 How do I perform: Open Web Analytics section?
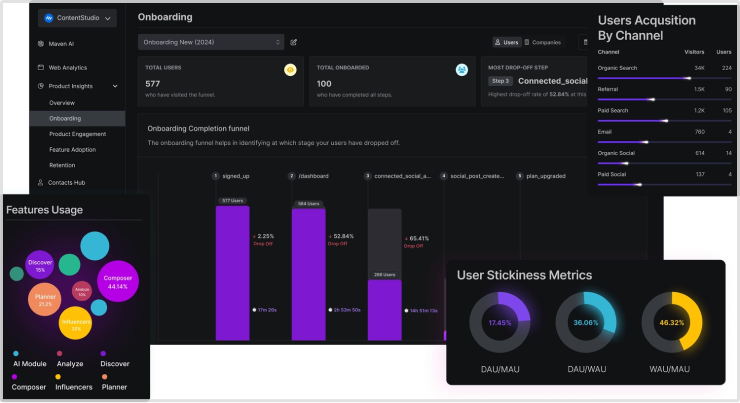click(67, 67)
